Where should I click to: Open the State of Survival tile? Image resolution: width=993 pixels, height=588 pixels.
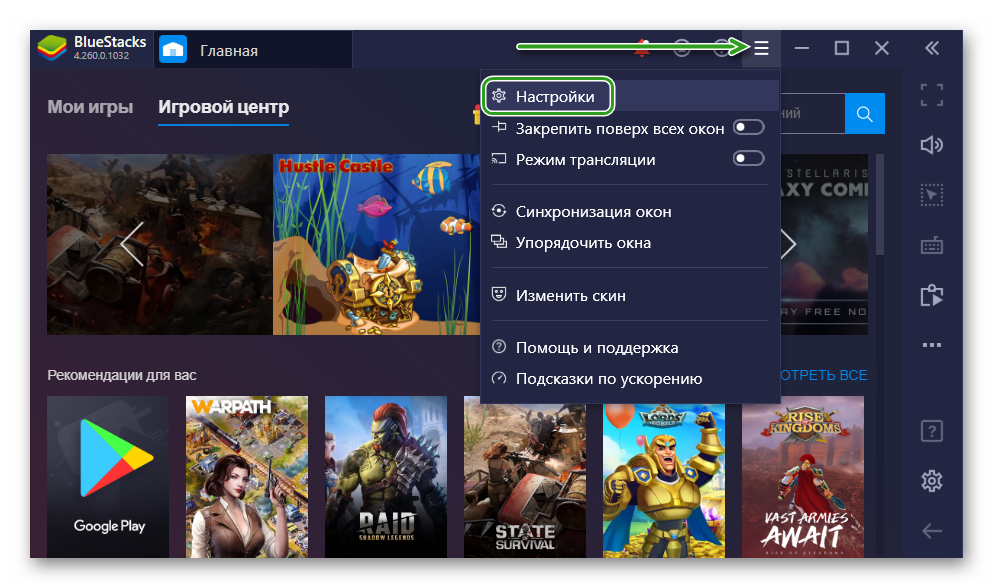tap(525, 480)
